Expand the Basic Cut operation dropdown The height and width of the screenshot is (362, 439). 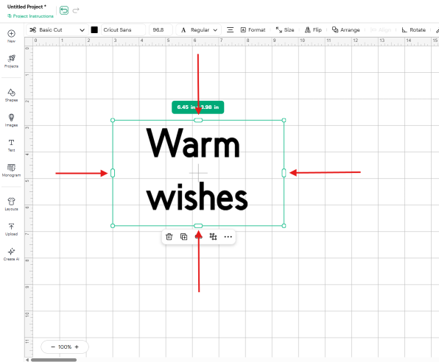(x=57, y=30)
